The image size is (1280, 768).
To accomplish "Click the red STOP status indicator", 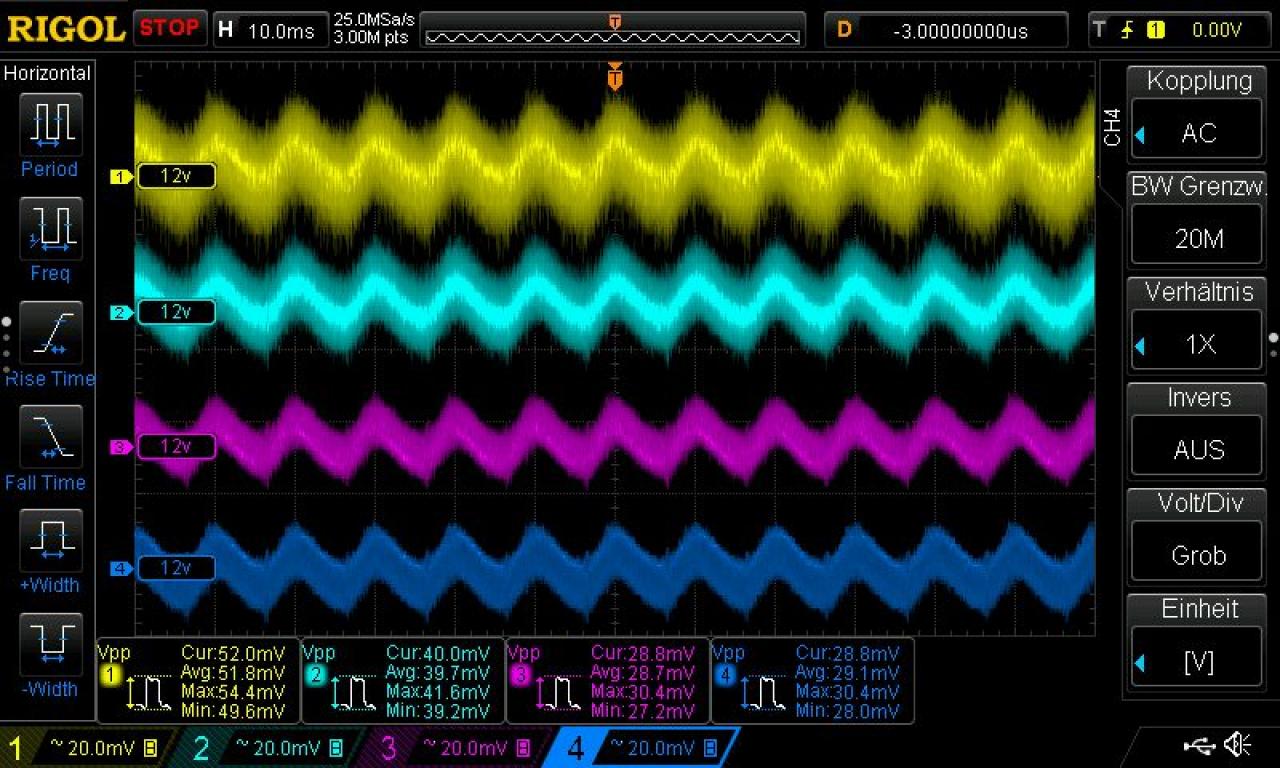I will coord(170,28).
